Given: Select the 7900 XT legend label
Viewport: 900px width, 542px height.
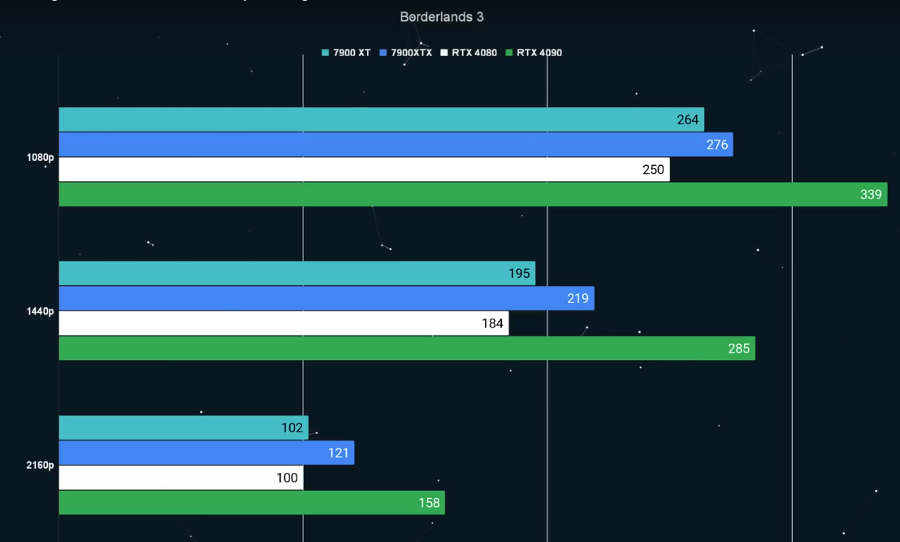Looking at the screenshot, I should tap(352, 53).
